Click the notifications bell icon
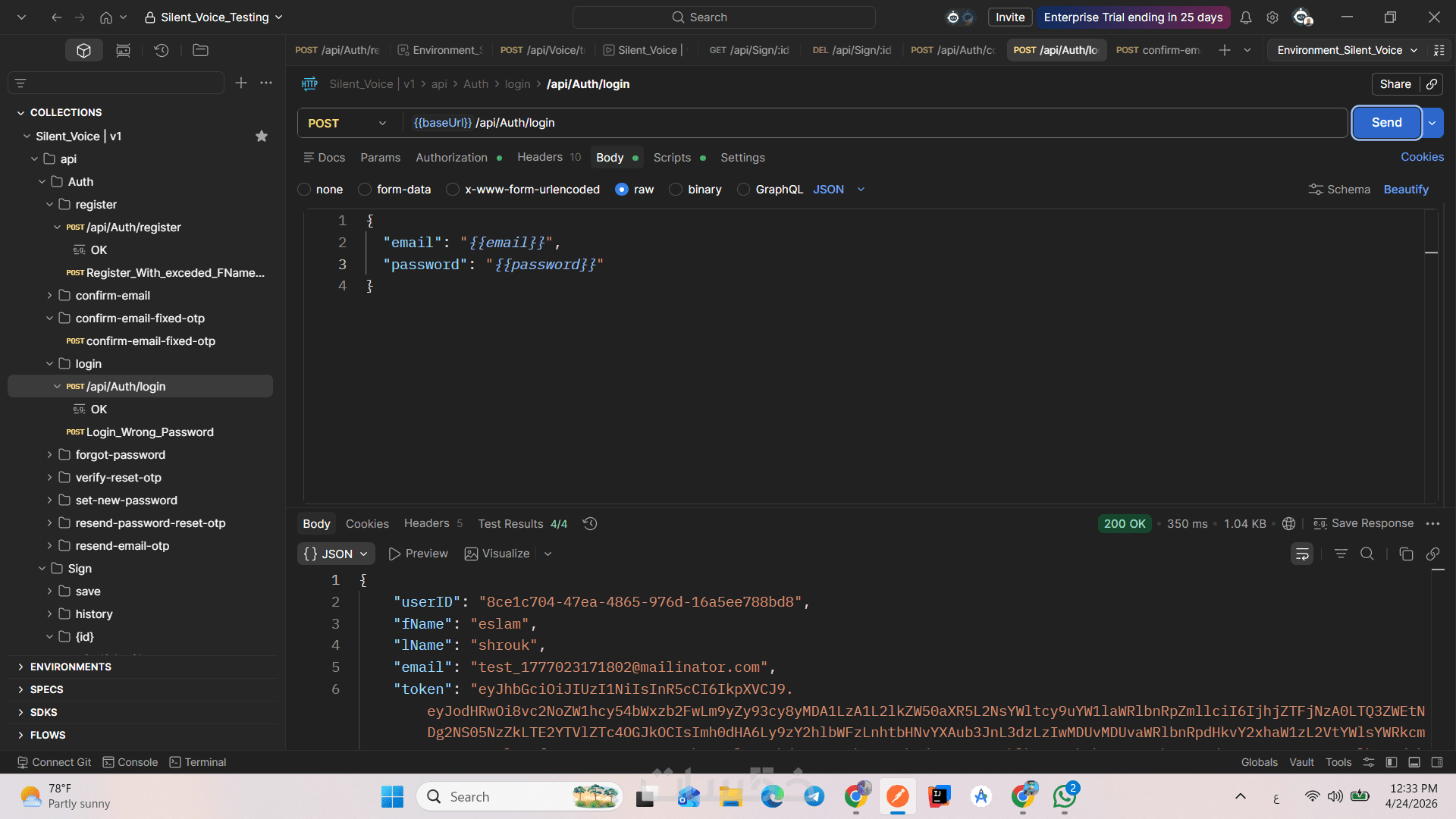Screen dimensions: 1456x819 tap(1245, 17)
